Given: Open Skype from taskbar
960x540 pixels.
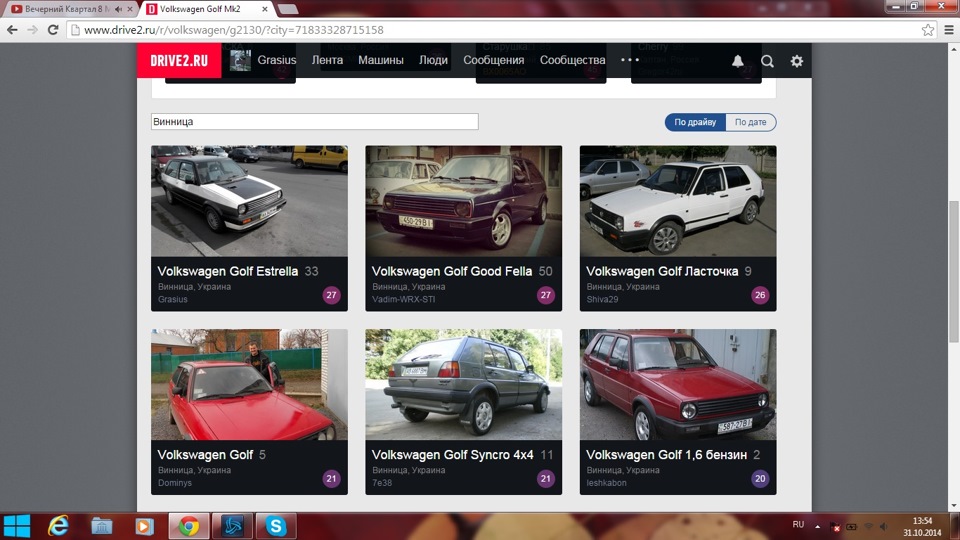Looking at the screenshot, I should [x=276, y=526].
